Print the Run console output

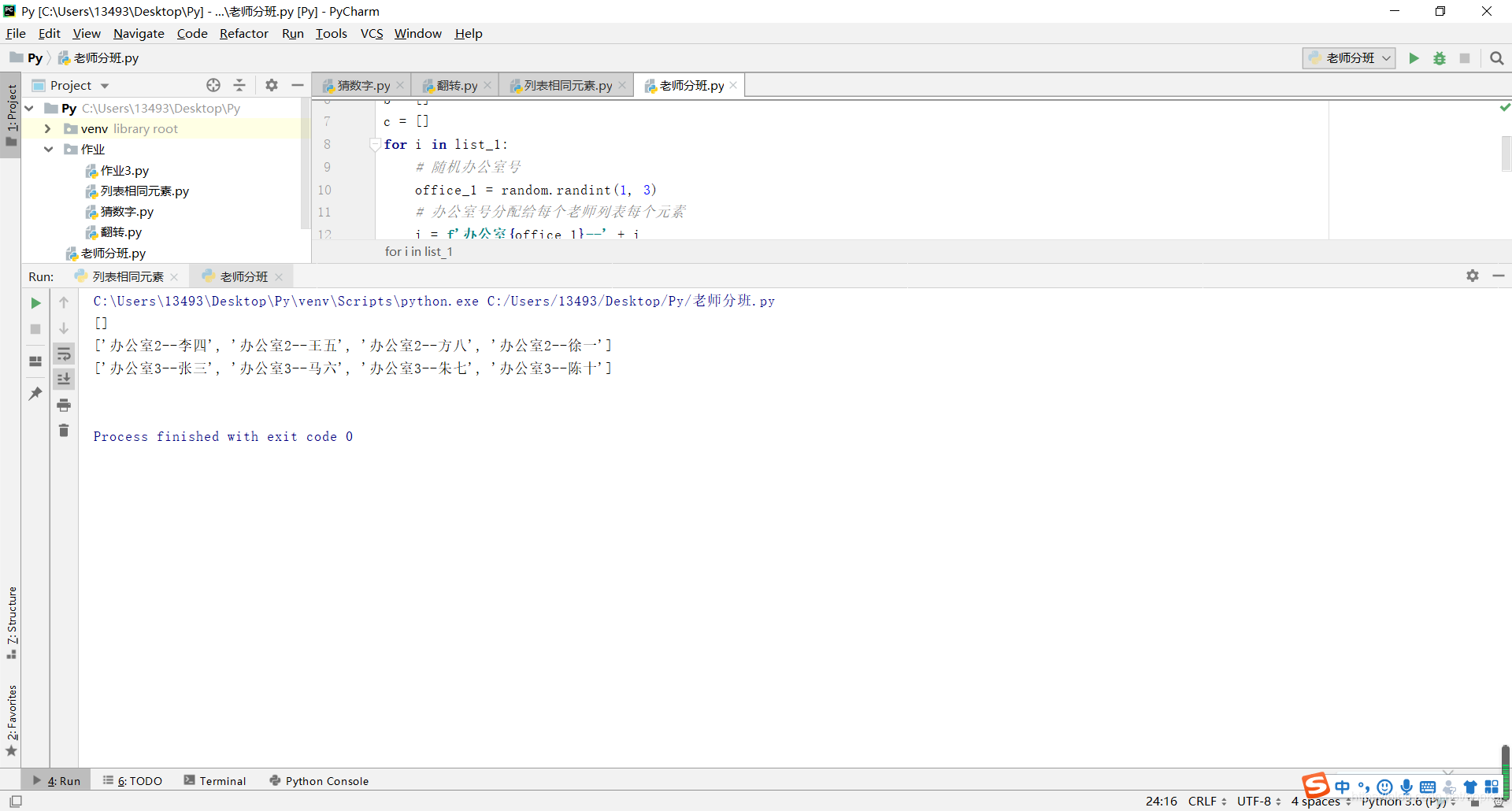[64, 405]
